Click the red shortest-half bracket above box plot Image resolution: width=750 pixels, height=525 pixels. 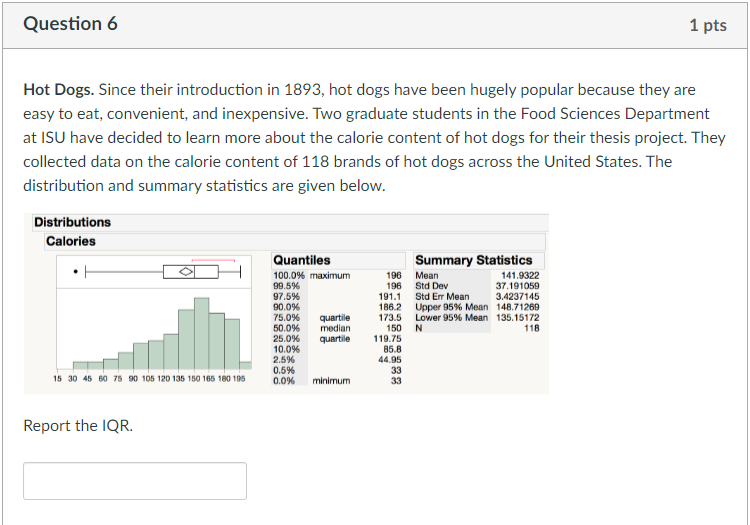pos(213,261)
